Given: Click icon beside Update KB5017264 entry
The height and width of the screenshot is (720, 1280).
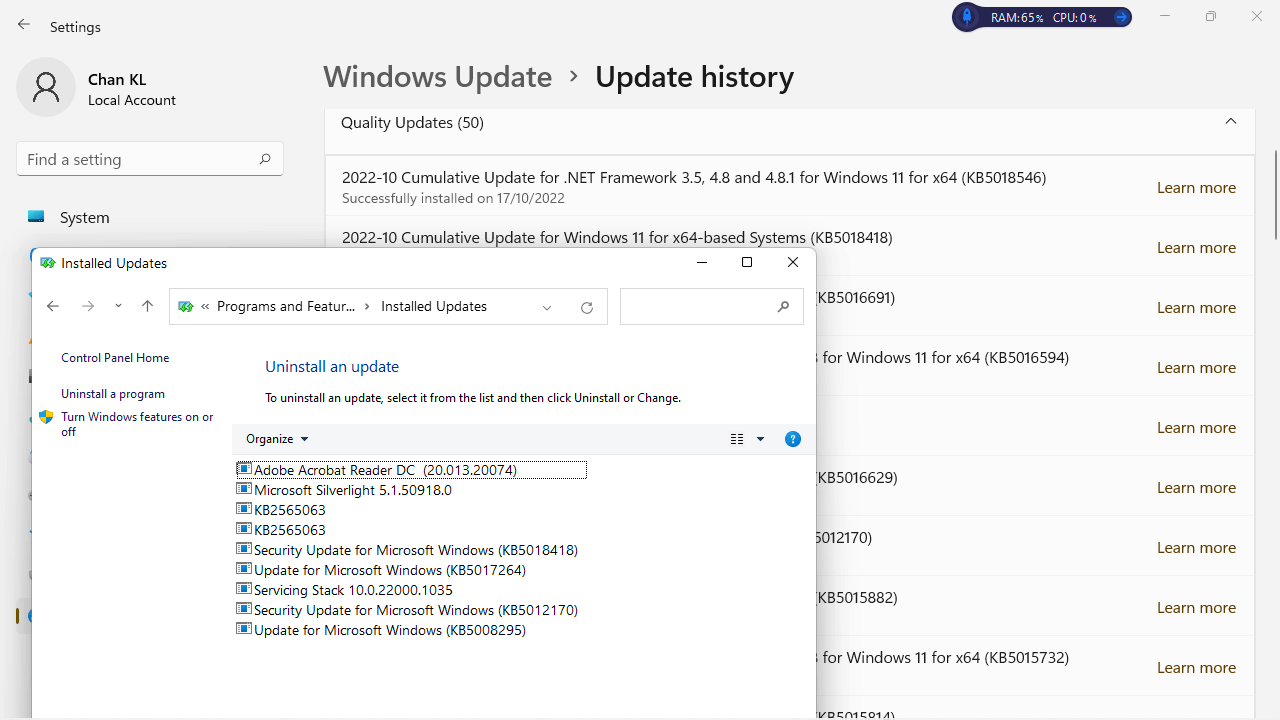Looking at the screenshot, I should (x=244, y=569).
